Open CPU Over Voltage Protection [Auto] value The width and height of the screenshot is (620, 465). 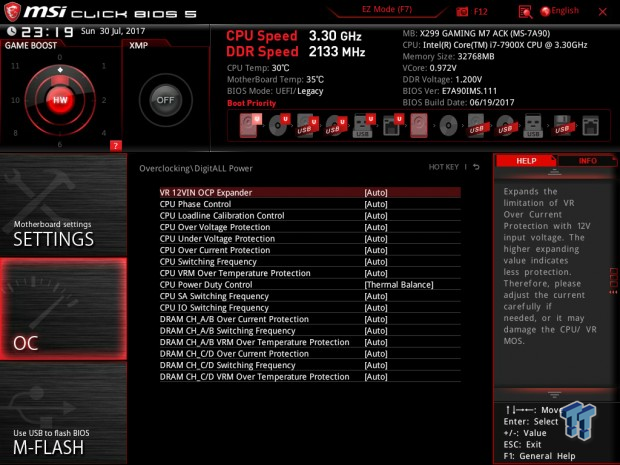376,227
